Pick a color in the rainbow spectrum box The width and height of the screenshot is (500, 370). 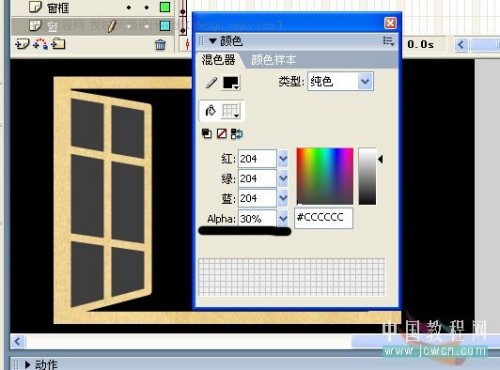tap(325, 176)
